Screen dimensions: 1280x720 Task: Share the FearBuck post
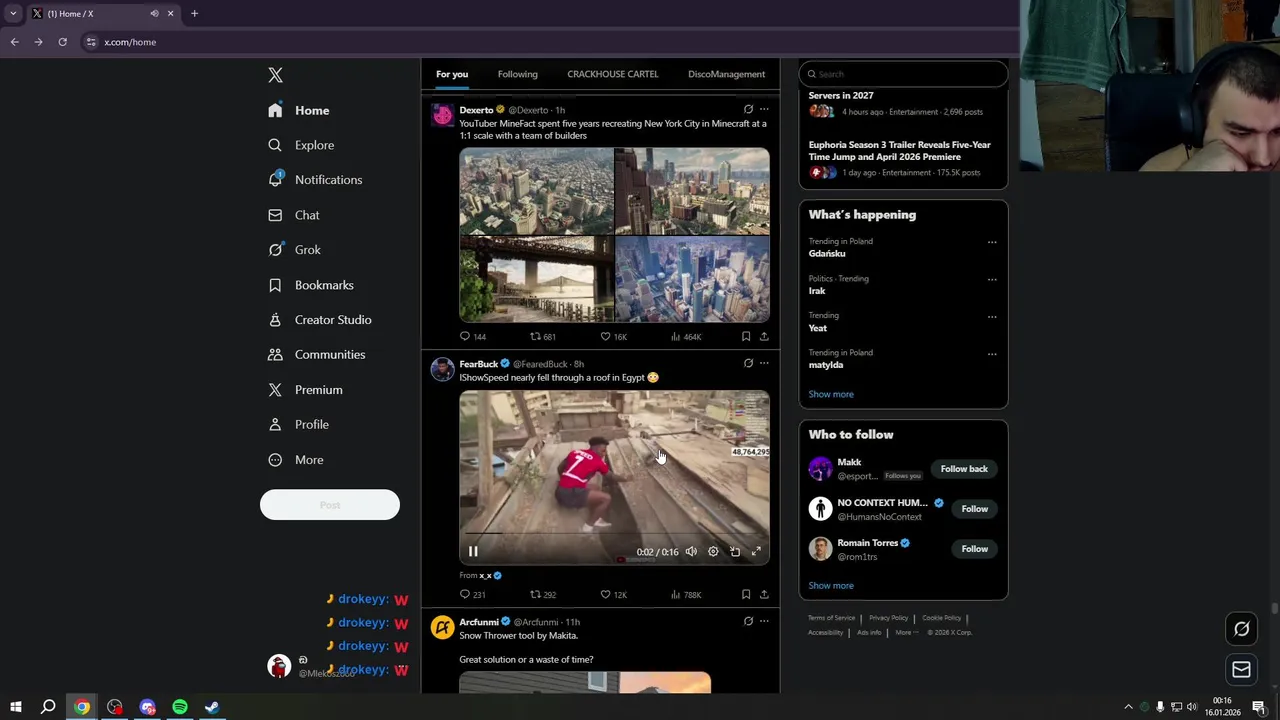tap(764, 595)
